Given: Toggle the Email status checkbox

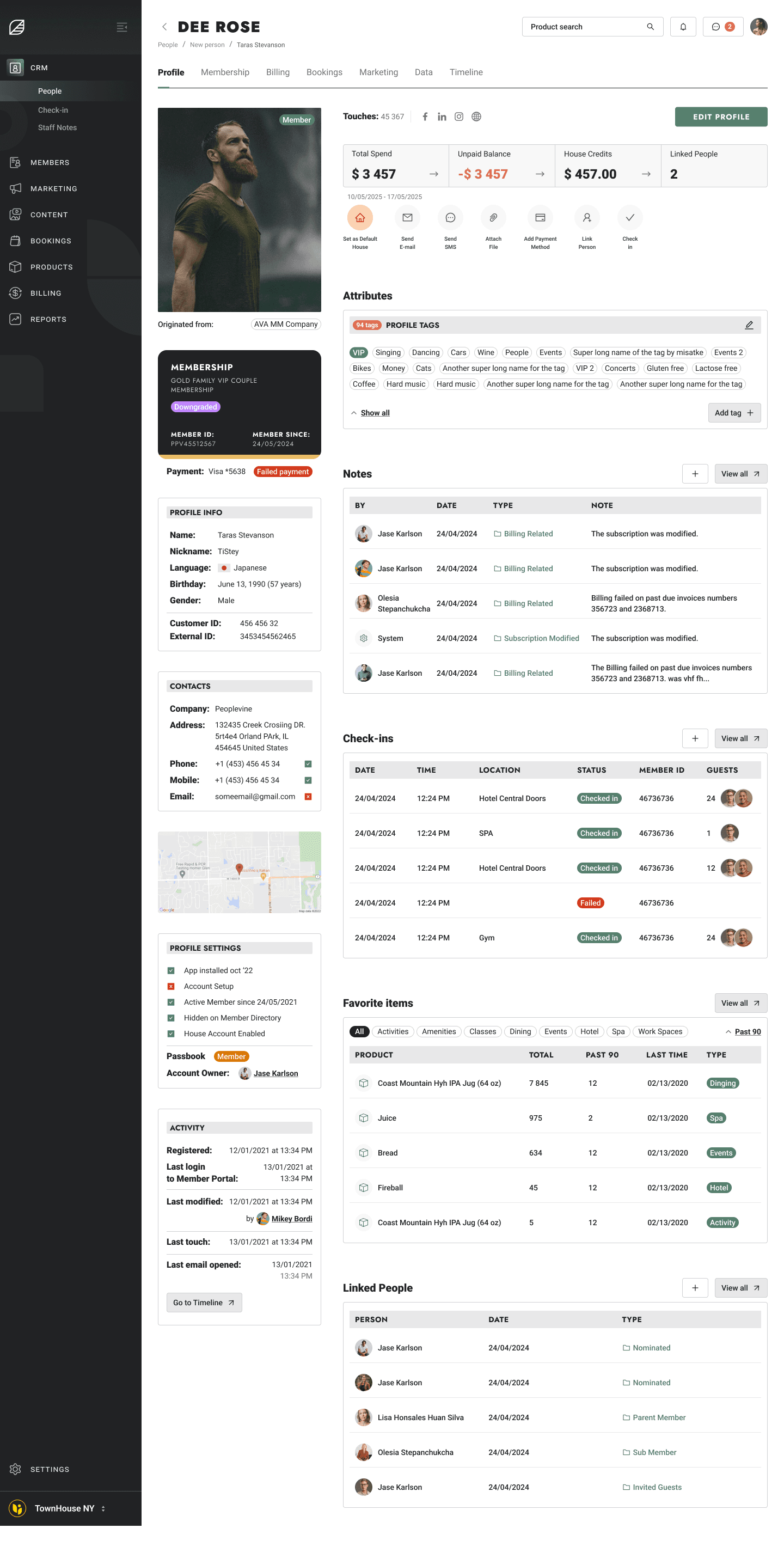Looking at the screenshot, I should tap(308, 797).
